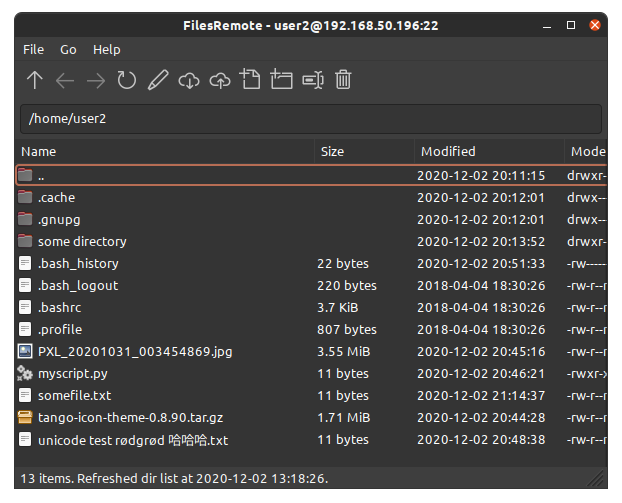Viewport: 622px width, 503px height.
Task: Click document icon of .bash_logout
Action: click(x=25, y=285)
